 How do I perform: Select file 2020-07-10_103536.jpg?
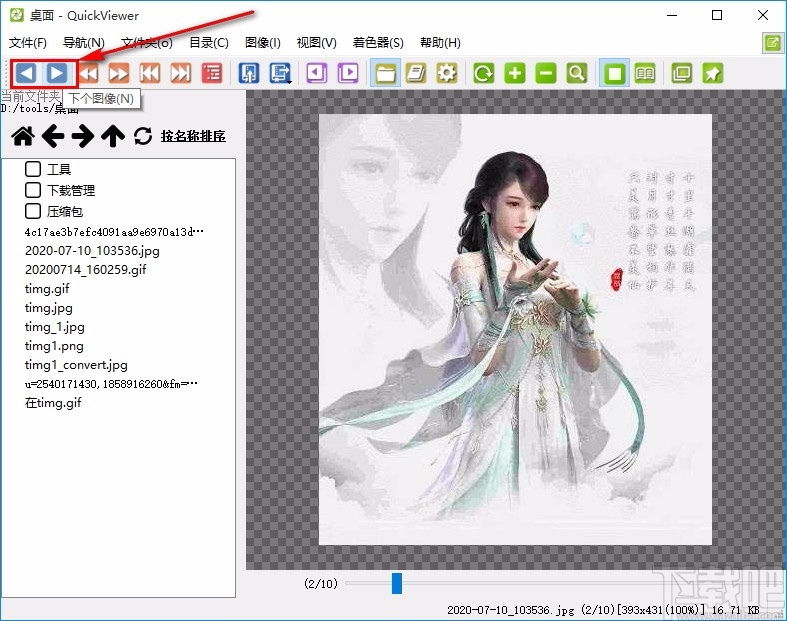tap(92, 251)
